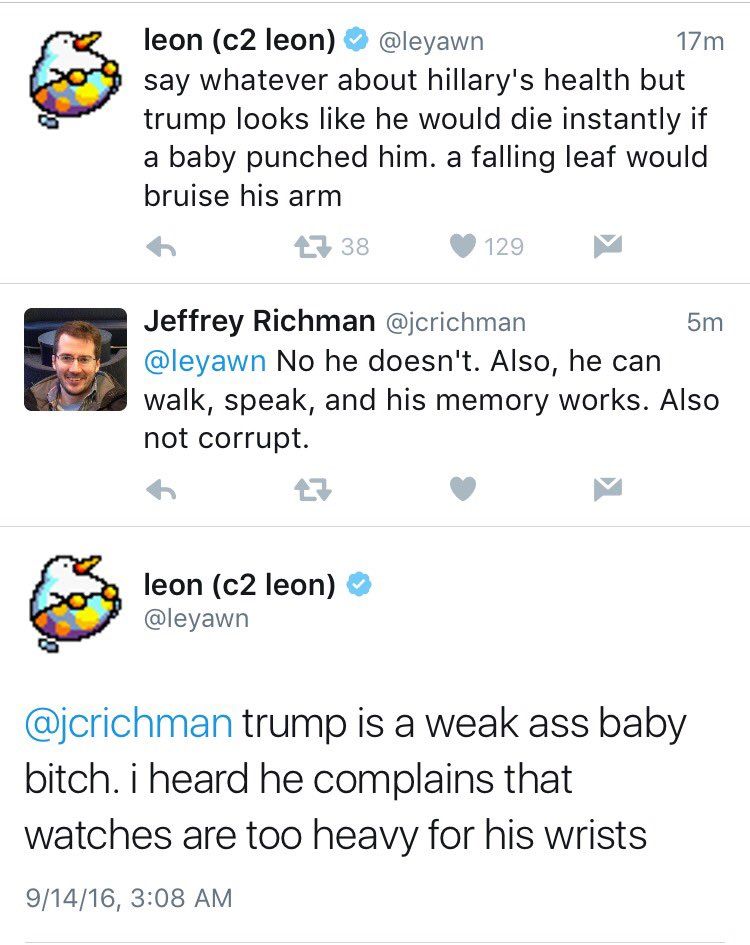Viewport: 750px width, 945px height.
Task: Open Jeffrey Richman's display name
Action: (259, 322)
